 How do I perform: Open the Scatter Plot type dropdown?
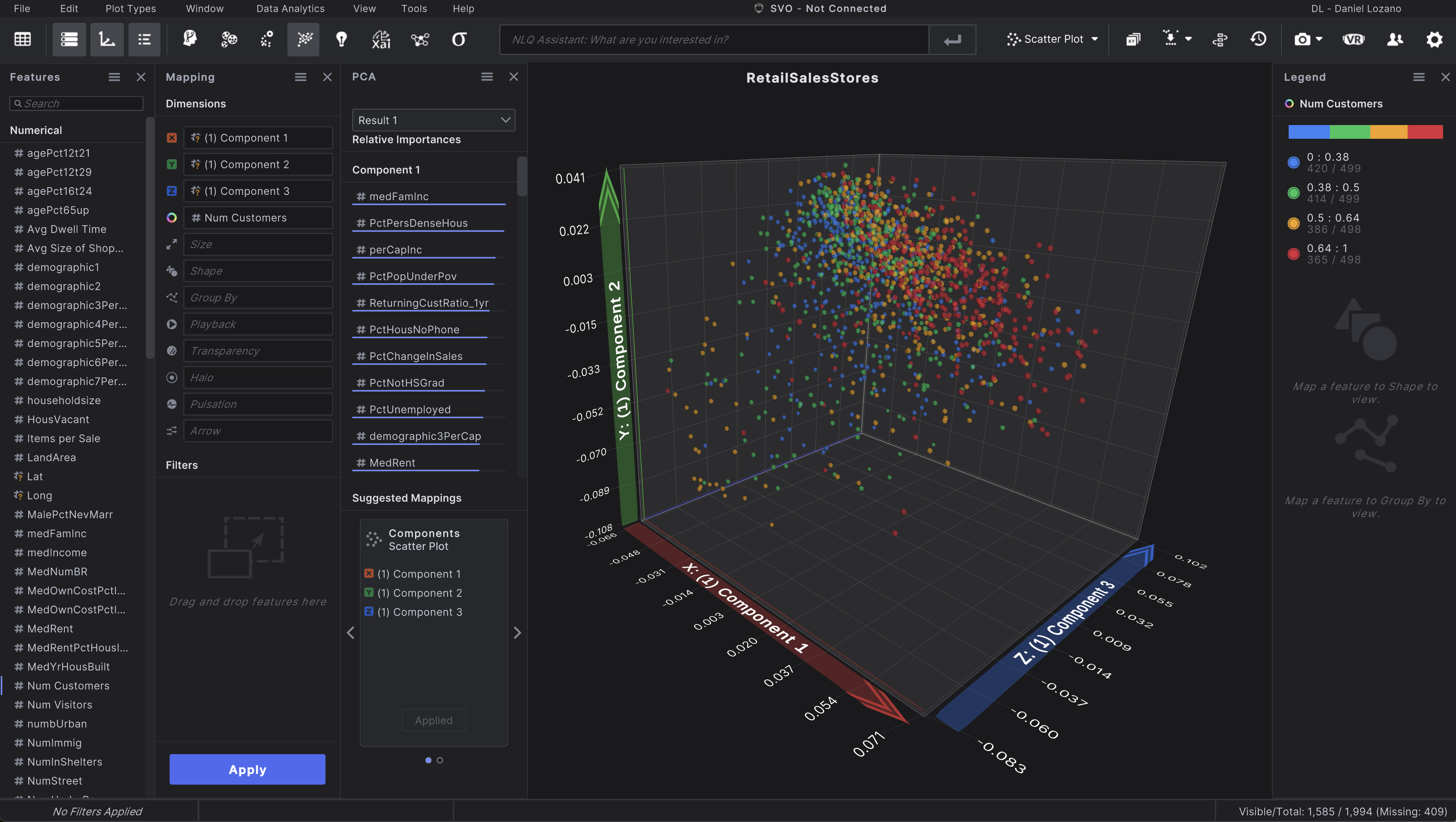click(1052, 40)
